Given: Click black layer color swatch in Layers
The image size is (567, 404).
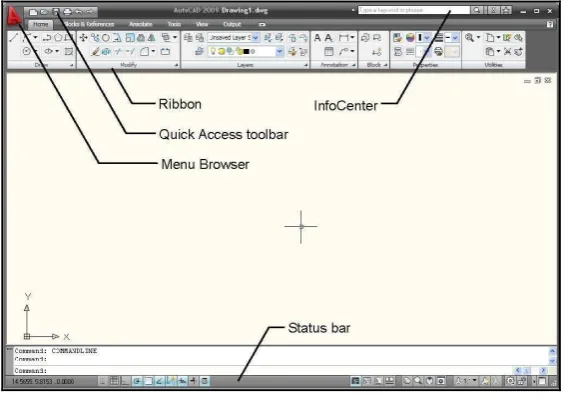Looking at the screenshot, I should (247, 52).
